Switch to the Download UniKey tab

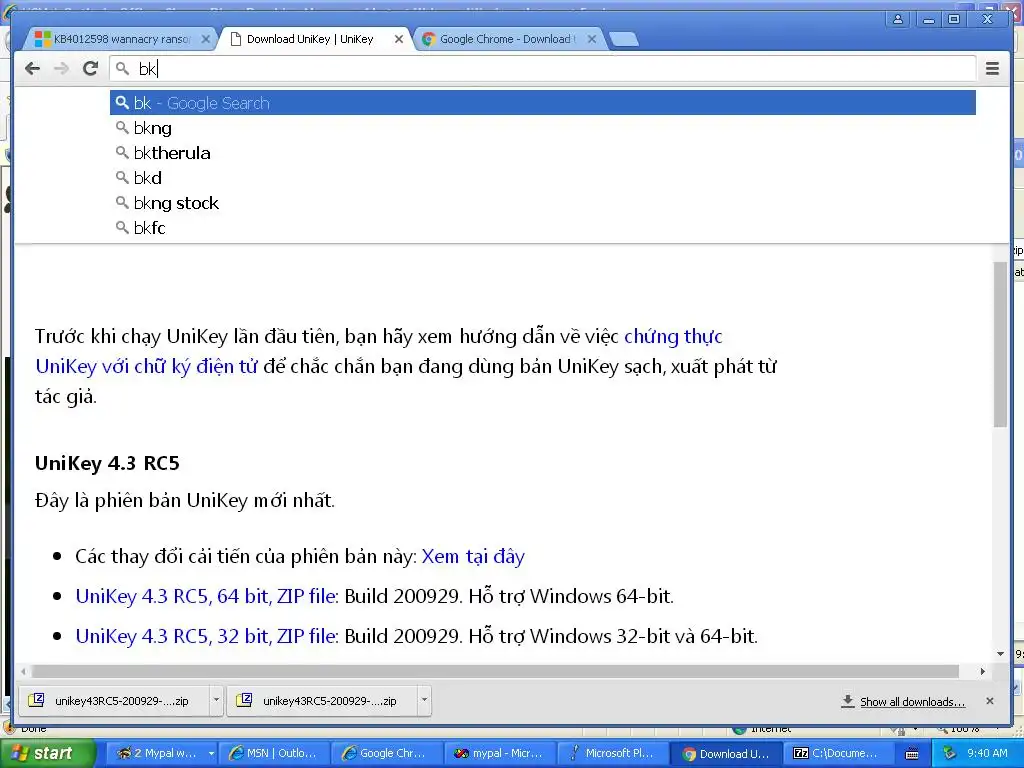tap(310, 39)
